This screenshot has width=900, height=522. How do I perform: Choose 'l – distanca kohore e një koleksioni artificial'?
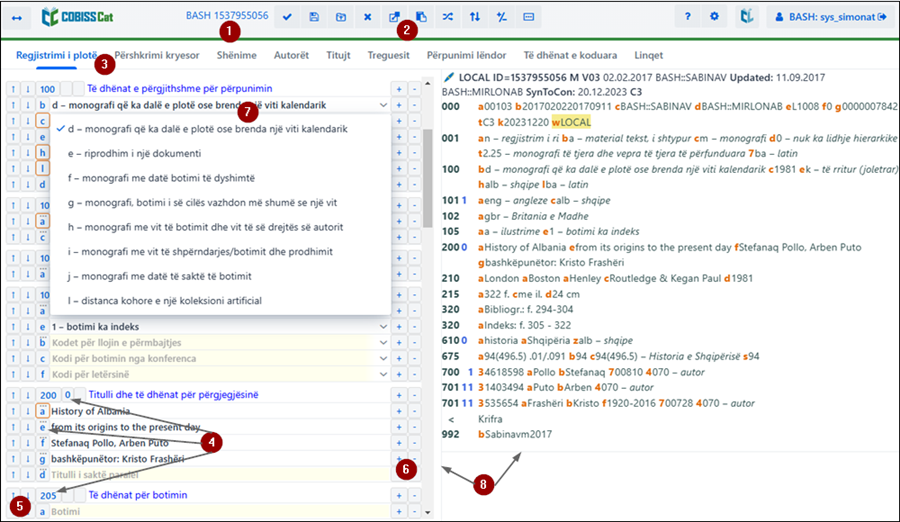[x=220, y=301]
